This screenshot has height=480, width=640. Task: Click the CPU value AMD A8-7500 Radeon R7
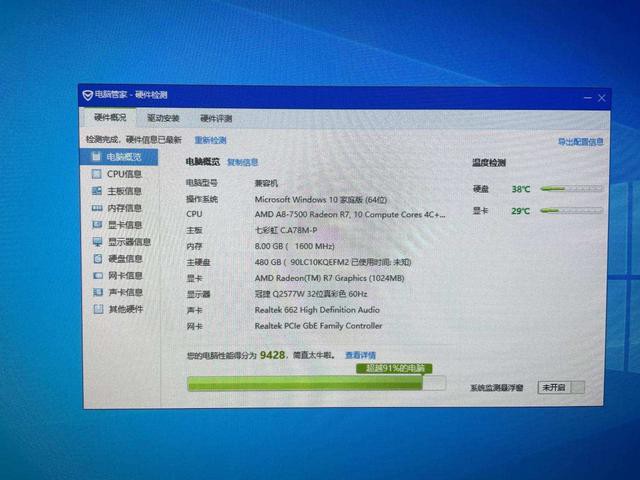350,215
